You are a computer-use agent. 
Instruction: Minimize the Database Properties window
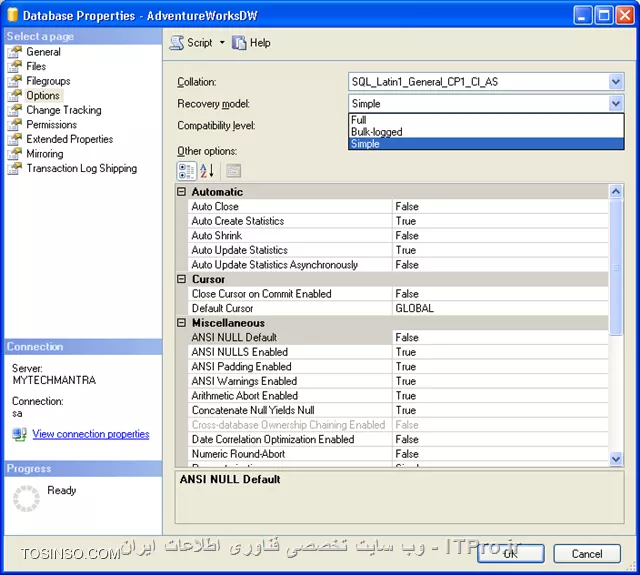[x=582, y=16]
